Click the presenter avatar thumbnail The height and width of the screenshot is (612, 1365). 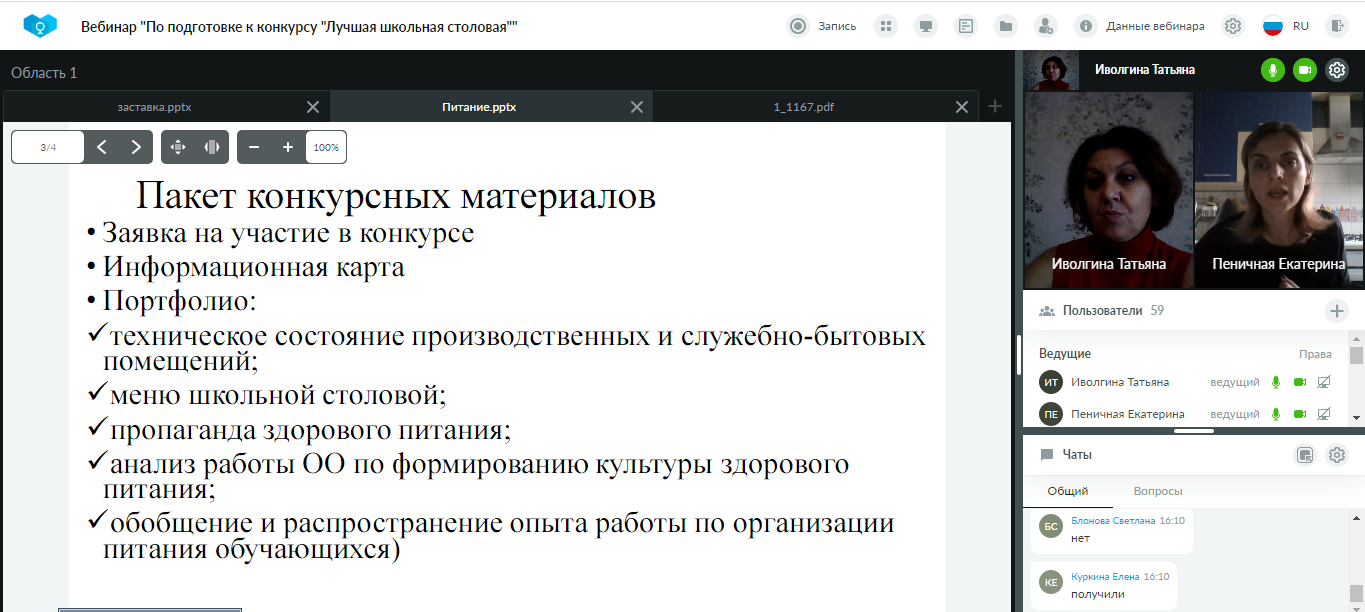point(1052,70)
